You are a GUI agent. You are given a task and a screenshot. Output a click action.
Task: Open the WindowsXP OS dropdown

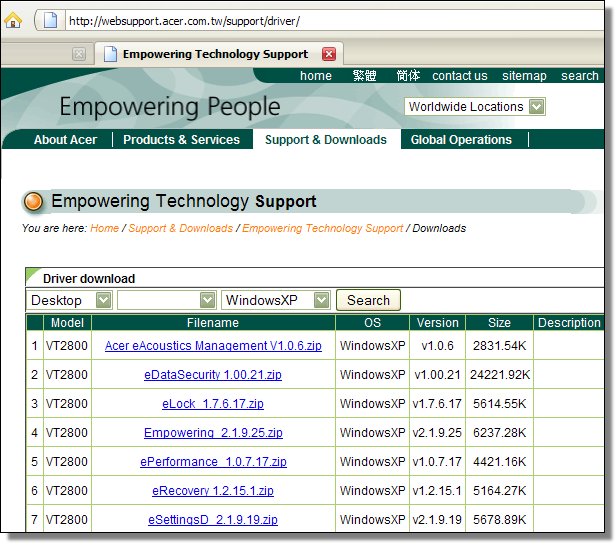(276, 300)
